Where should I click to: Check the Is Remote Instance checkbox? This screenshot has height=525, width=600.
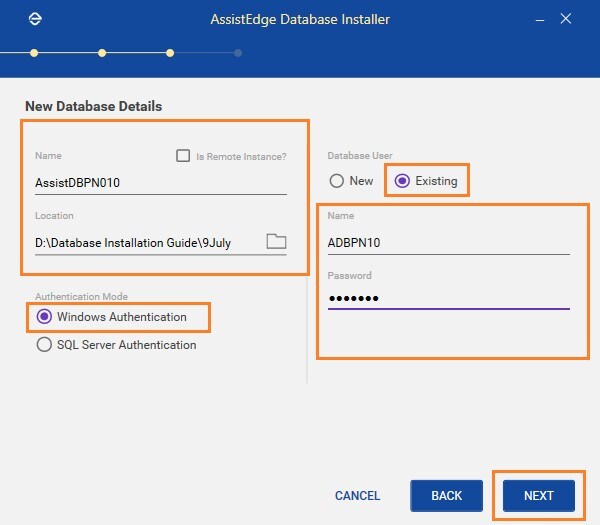click(x=183, y=156)
